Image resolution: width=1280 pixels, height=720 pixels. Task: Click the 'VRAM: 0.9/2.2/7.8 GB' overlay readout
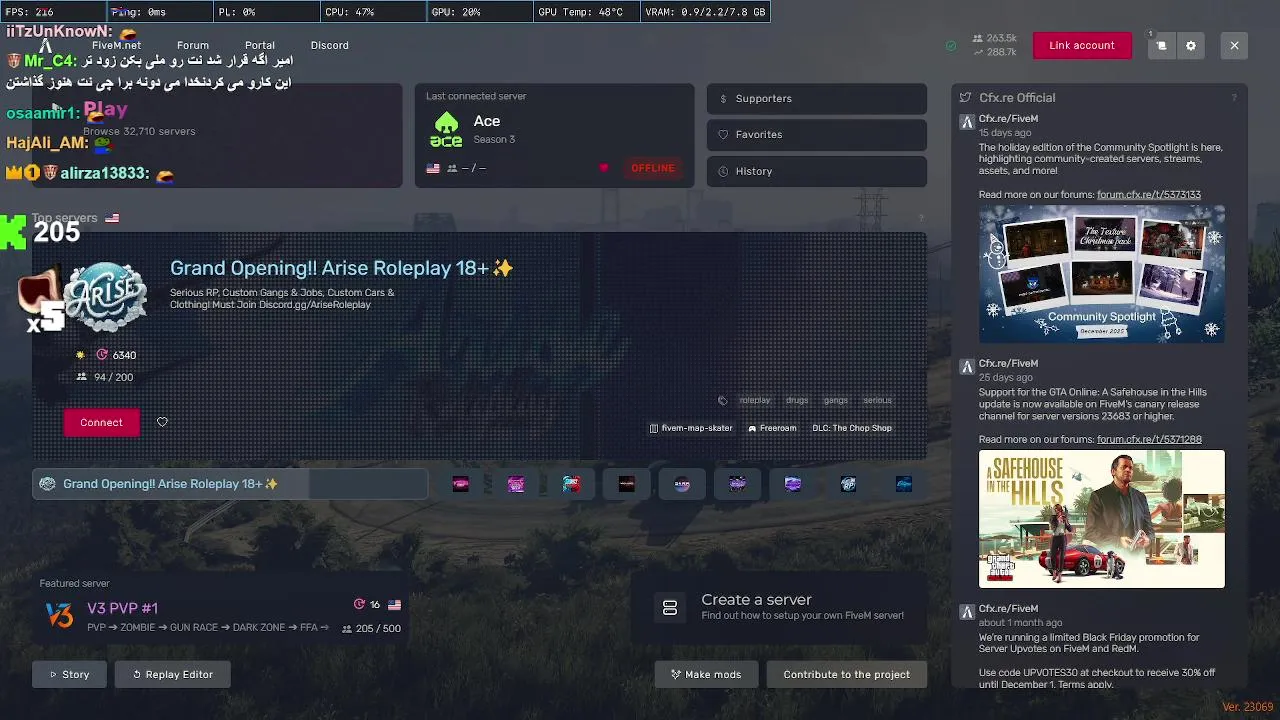(706, 12)
